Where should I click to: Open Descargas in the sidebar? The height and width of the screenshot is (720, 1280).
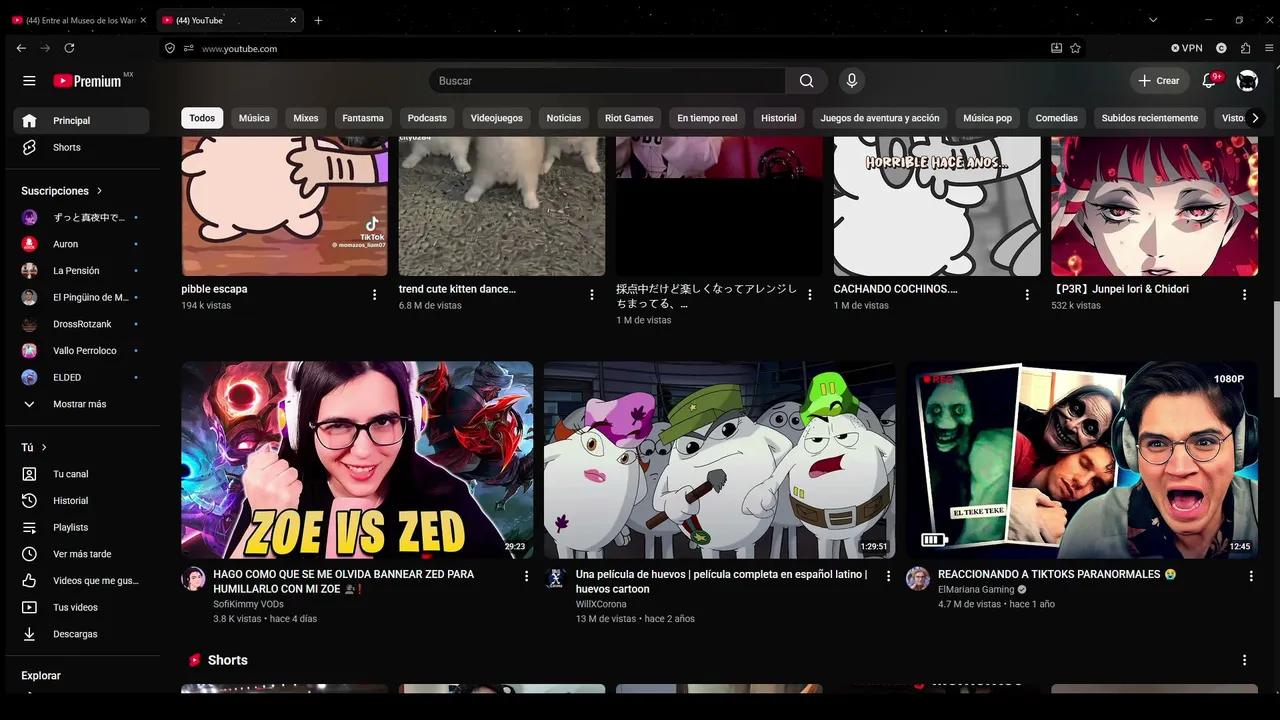81,634
